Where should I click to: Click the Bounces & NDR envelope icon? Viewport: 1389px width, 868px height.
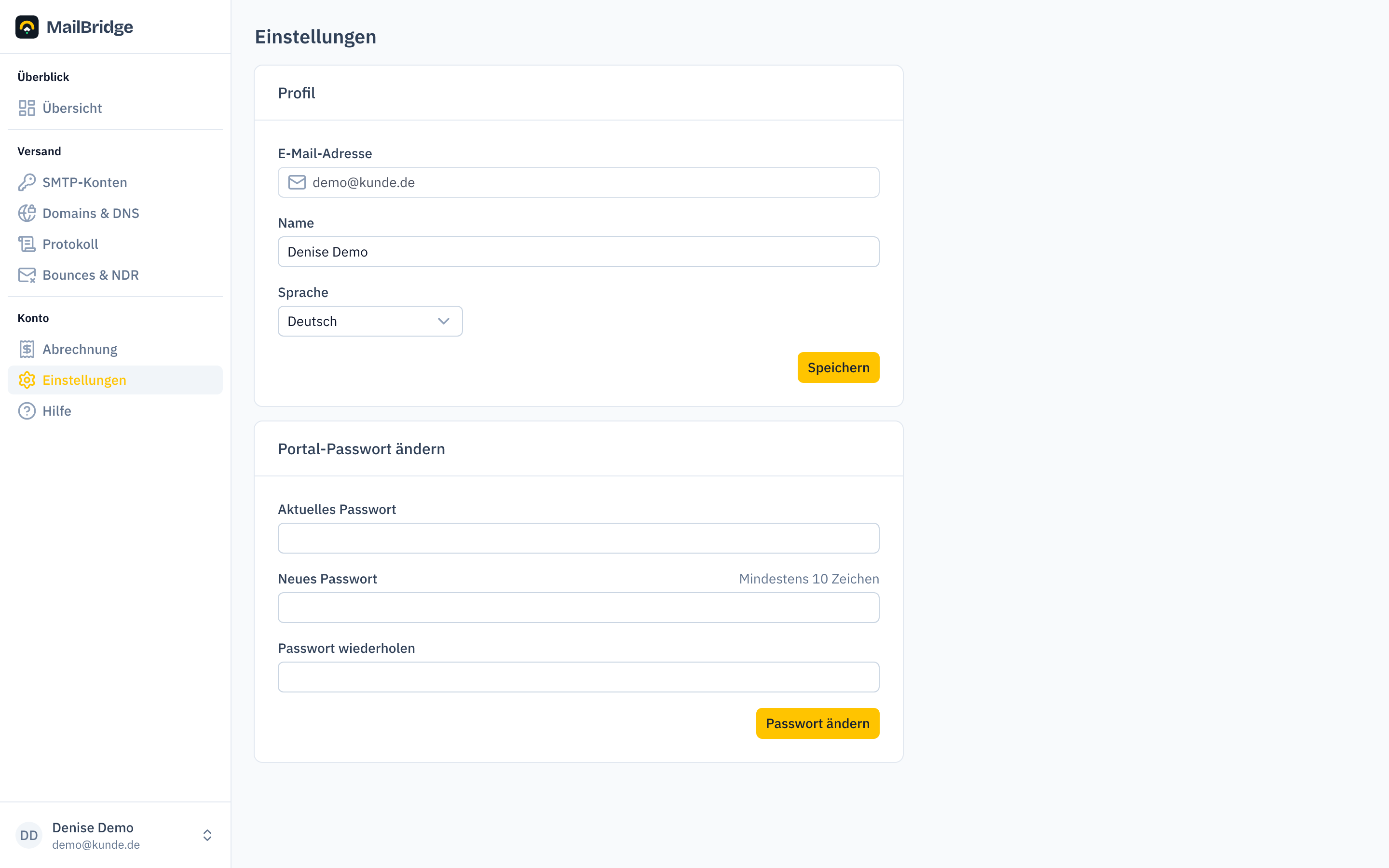(27, 275)
